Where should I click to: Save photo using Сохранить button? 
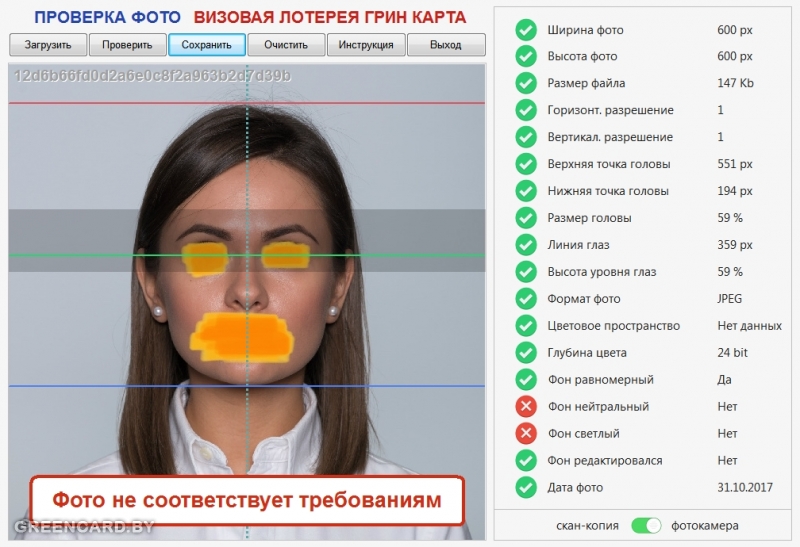pyautogui.click(x=207, y=45)
